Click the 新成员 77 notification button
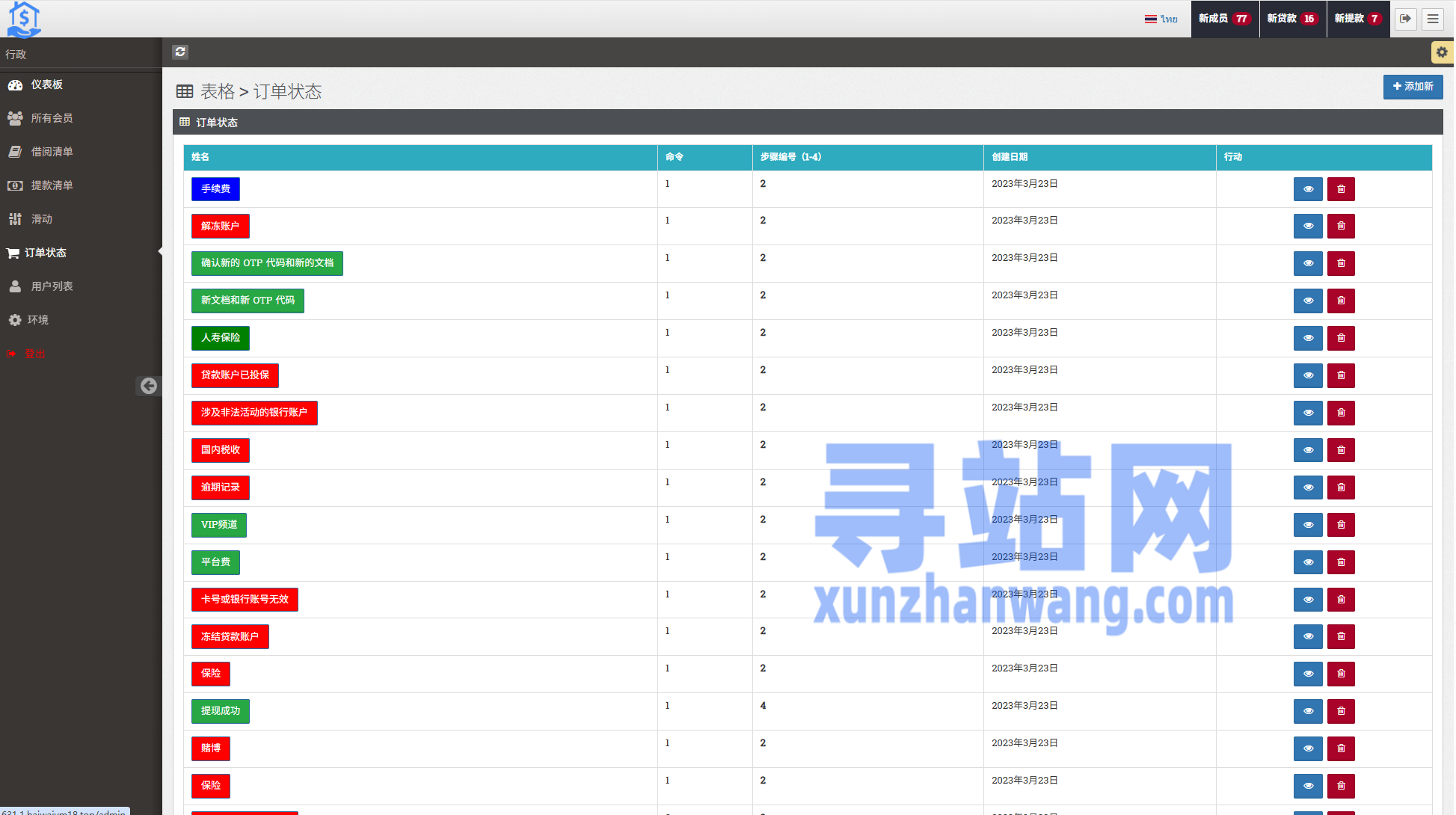The image size is (1456, 815). point(1224,19)
